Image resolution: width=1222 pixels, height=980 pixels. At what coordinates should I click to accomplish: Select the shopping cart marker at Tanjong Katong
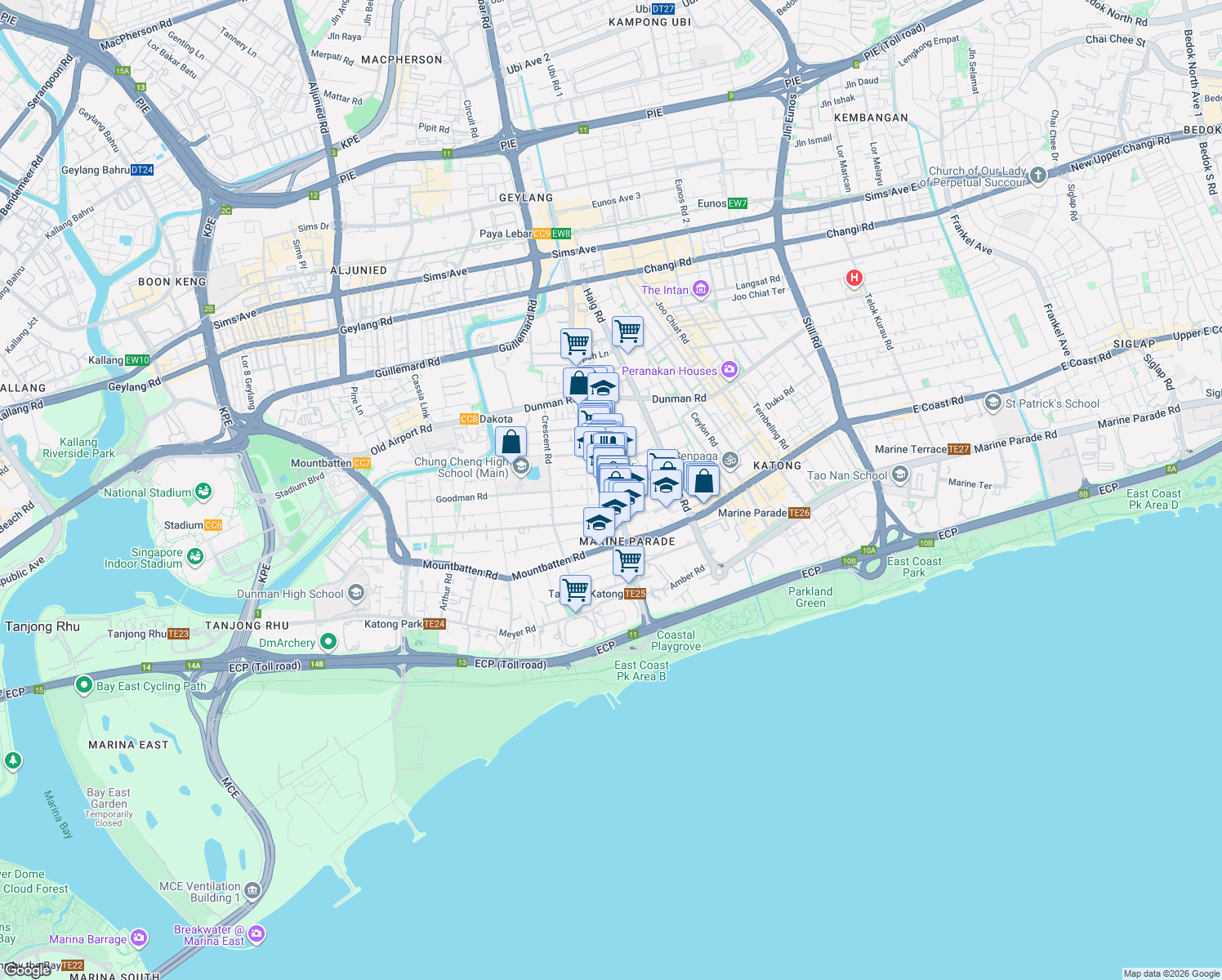click(576, 591)
